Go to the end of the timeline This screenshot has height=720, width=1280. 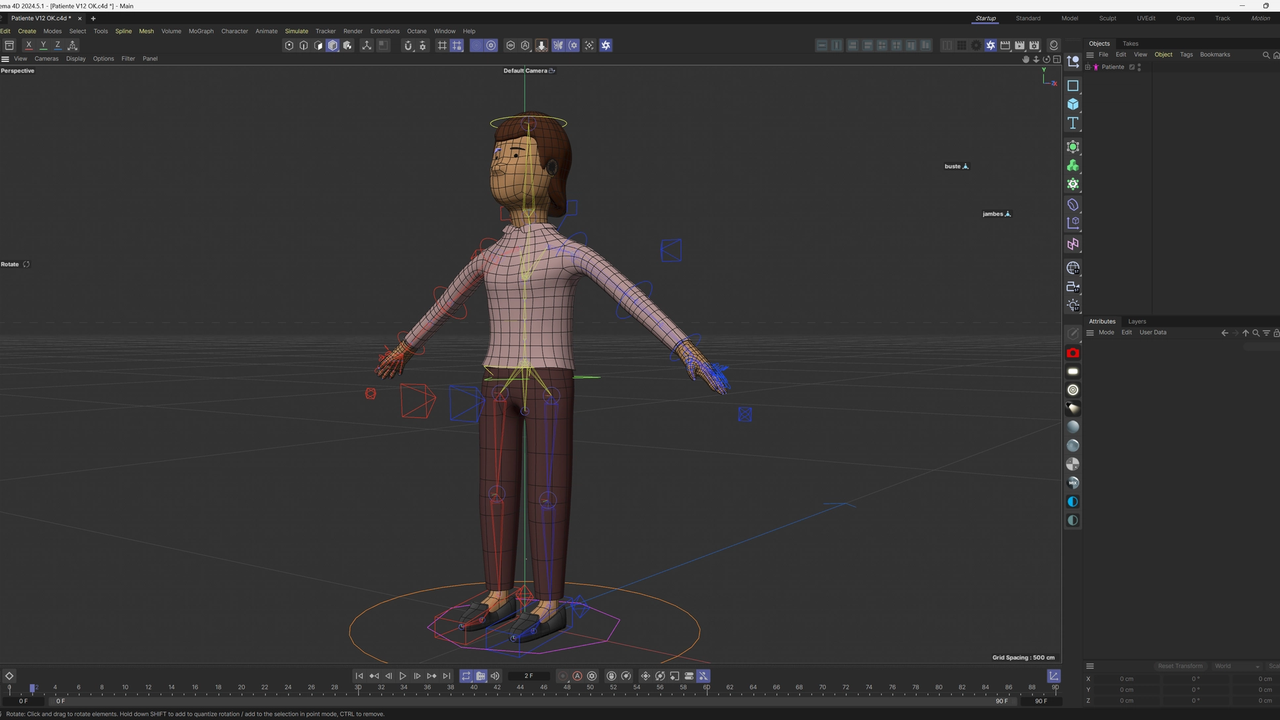pos(446,676)
